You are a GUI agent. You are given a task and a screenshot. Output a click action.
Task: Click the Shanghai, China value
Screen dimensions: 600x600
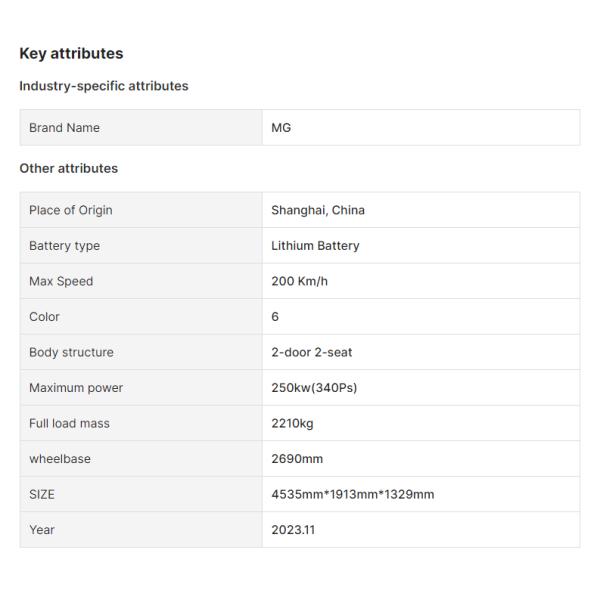(x=318, y=210)
